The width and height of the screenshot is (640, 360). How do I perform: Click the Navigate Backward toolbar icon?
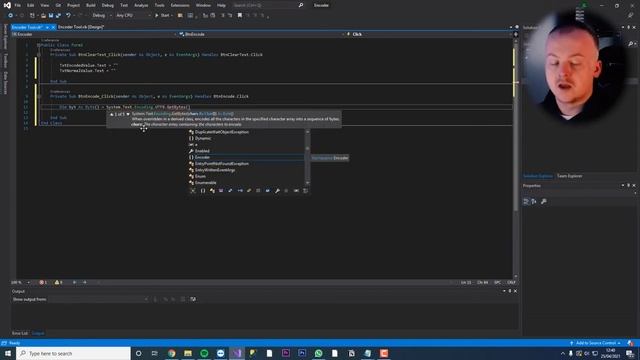(x=11, y=16)
